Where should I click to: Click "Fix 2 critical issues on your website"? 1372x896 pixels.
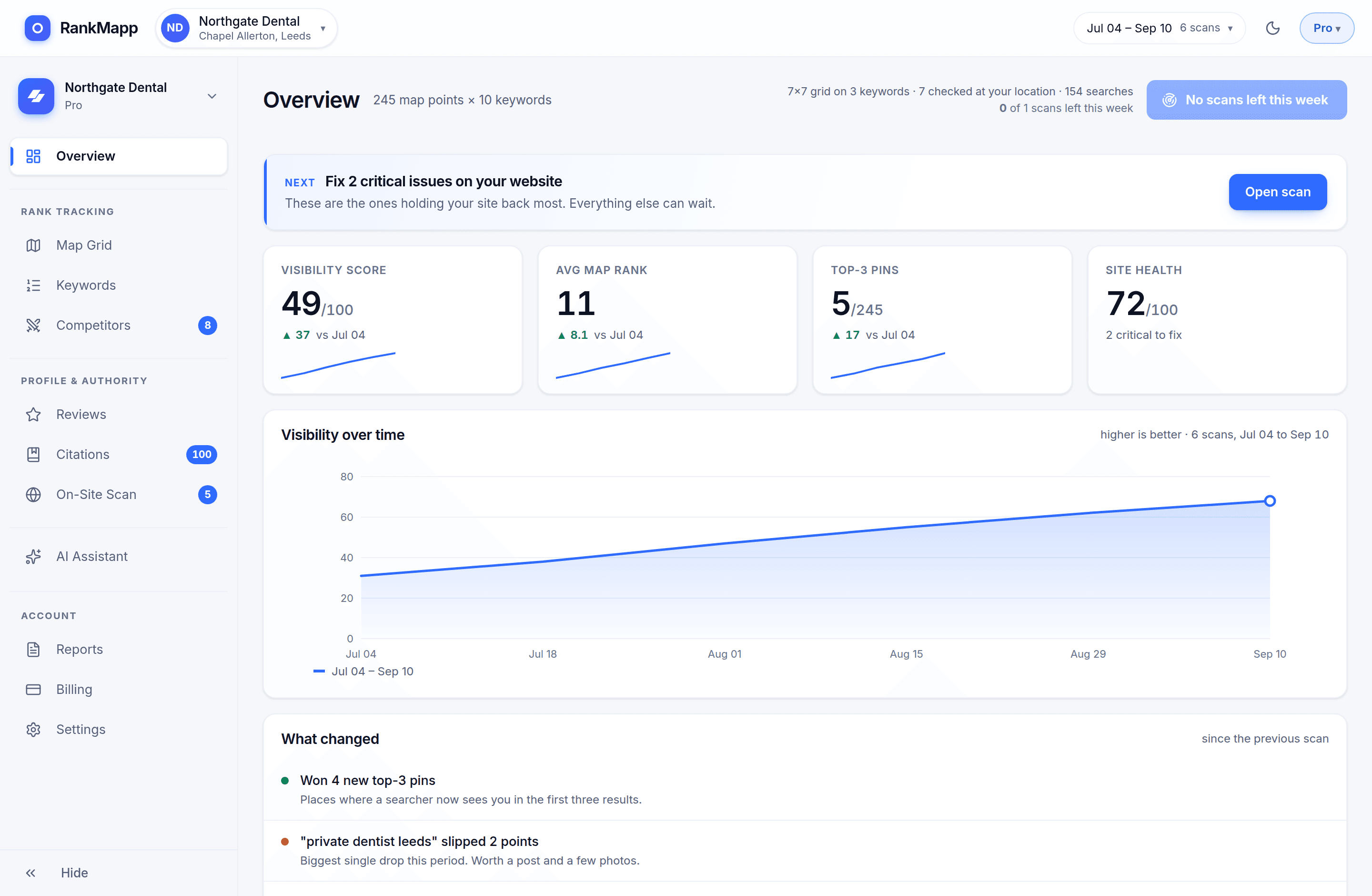[444, 181]
